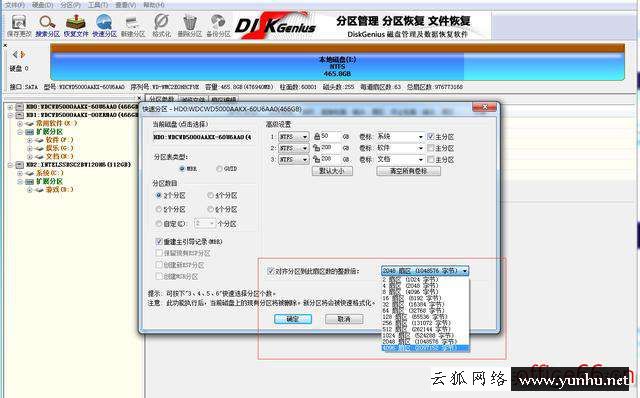Open Search Partitions (搜索分区) tool
This screenshot has width=640, height=398.
tap(47, 26)
